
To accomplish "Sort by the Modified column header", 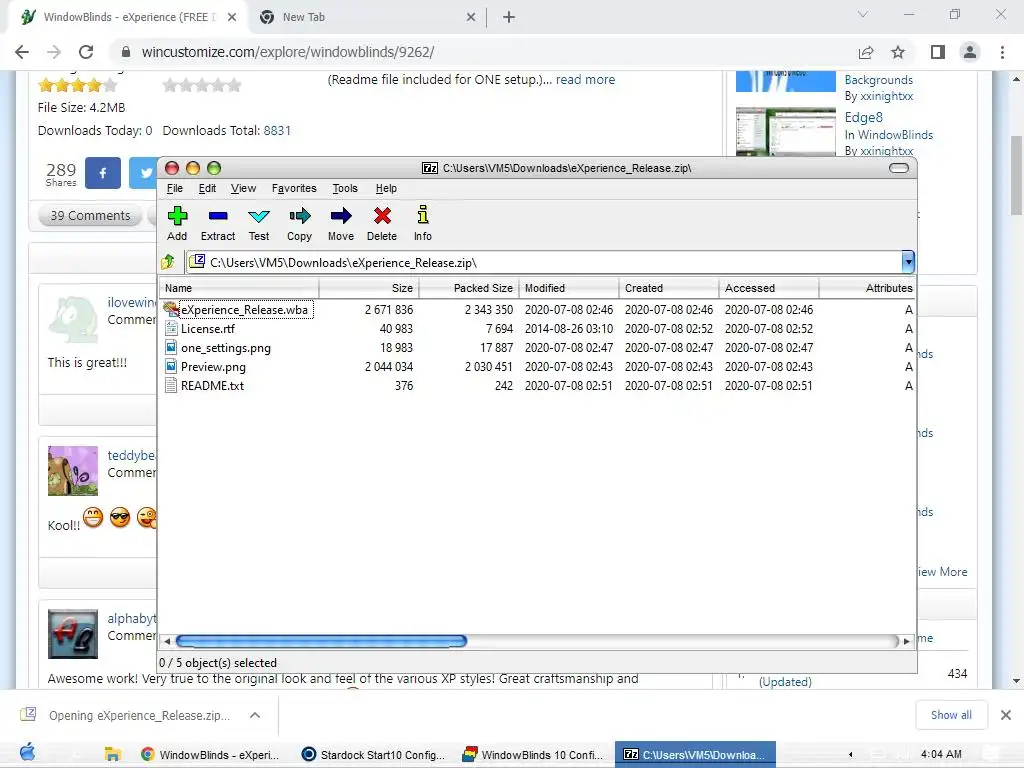I will 569,288.
